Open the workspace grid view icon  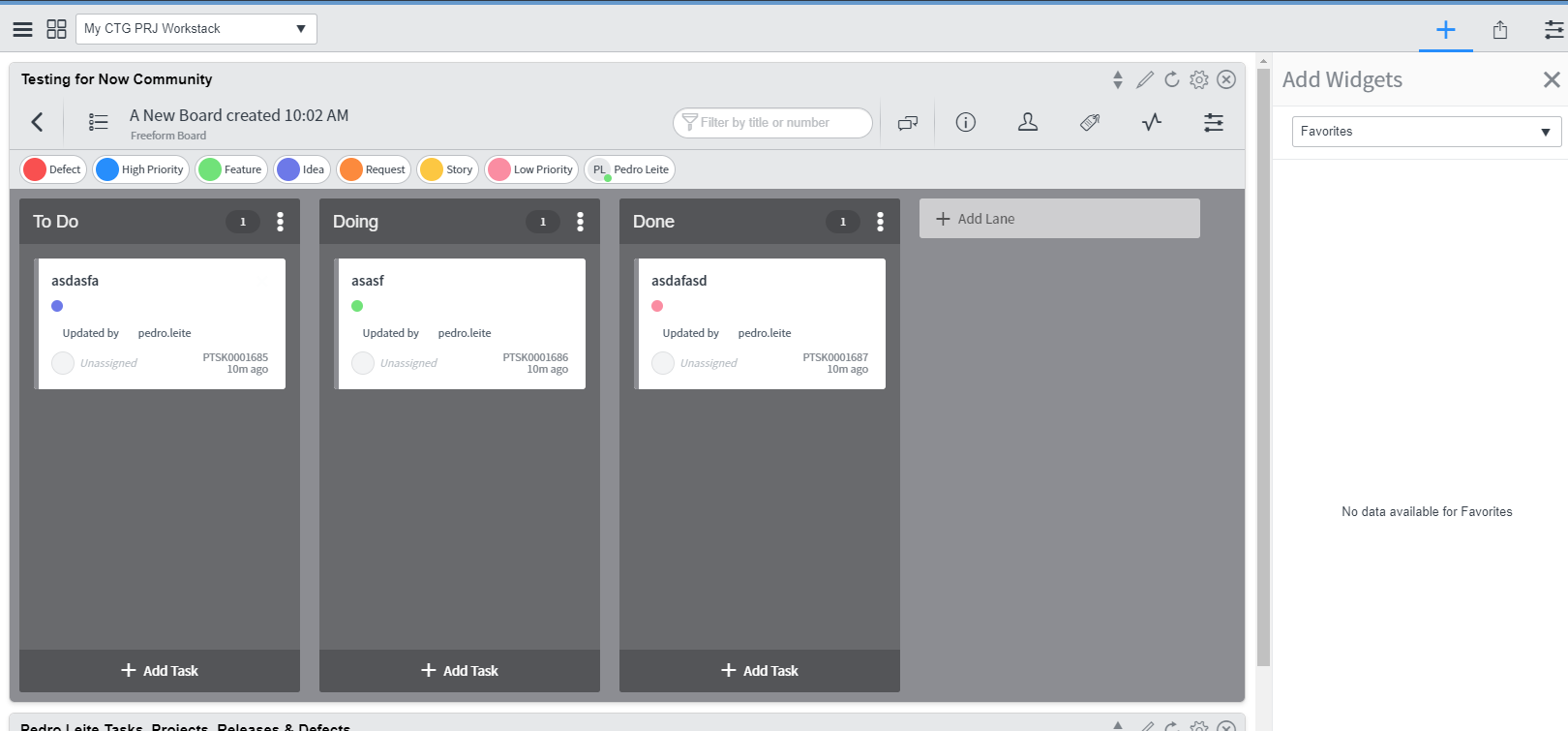[57, 29]
